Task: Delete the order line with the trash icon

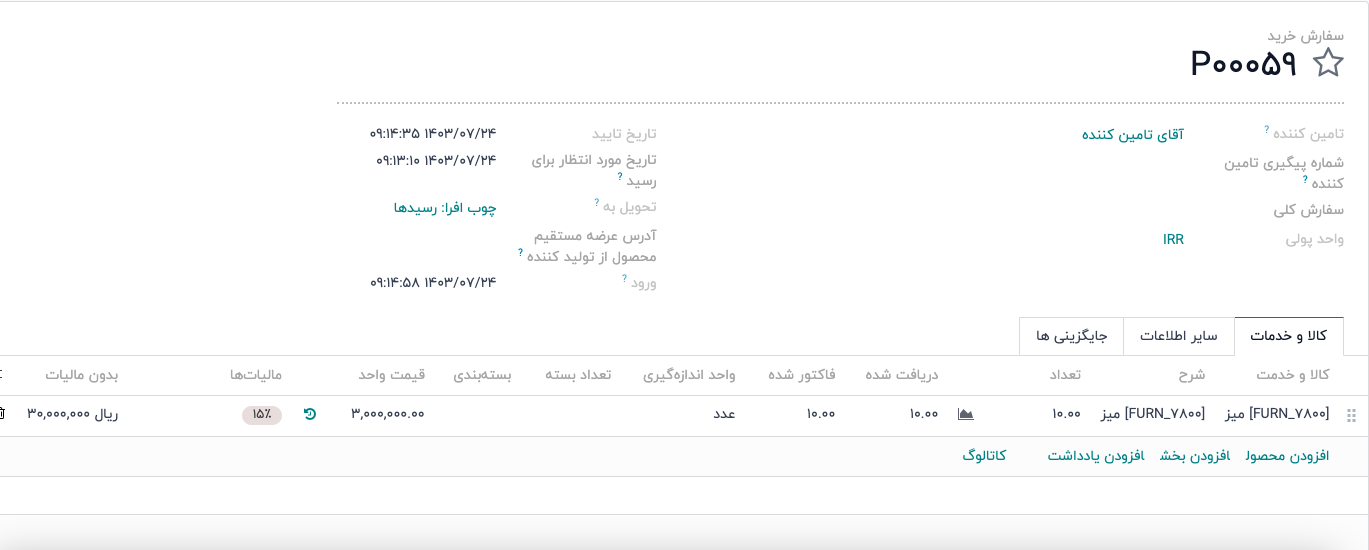Action: (x=3, y=414)
